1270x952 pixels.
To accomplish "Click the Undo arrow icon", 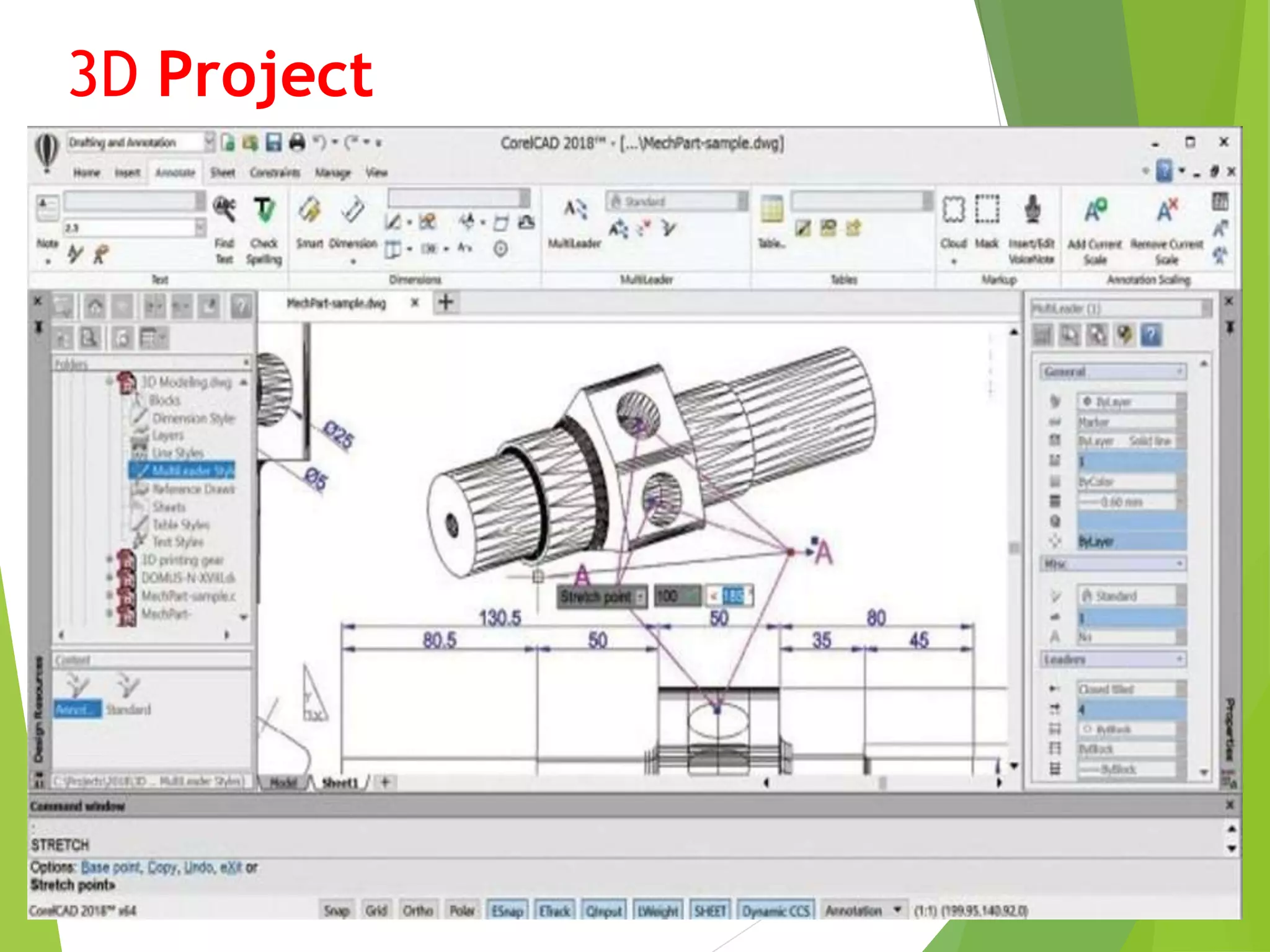I will pos(320,143).
